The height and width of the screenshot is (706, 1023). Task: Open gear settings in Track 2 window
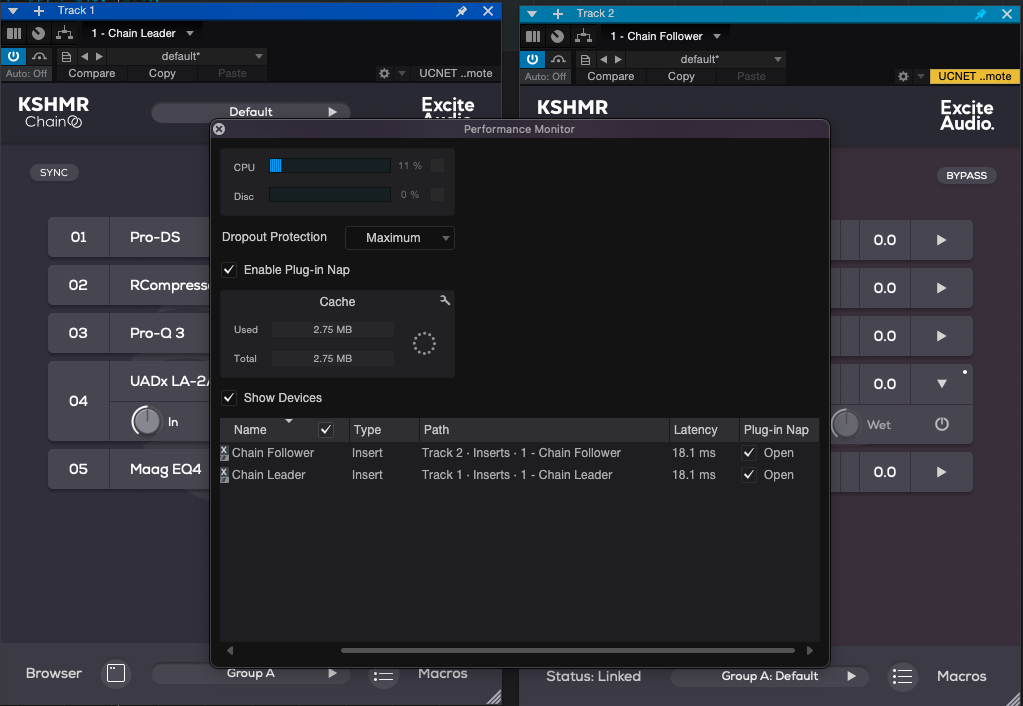pyautogui.click(x=903, y=76)
